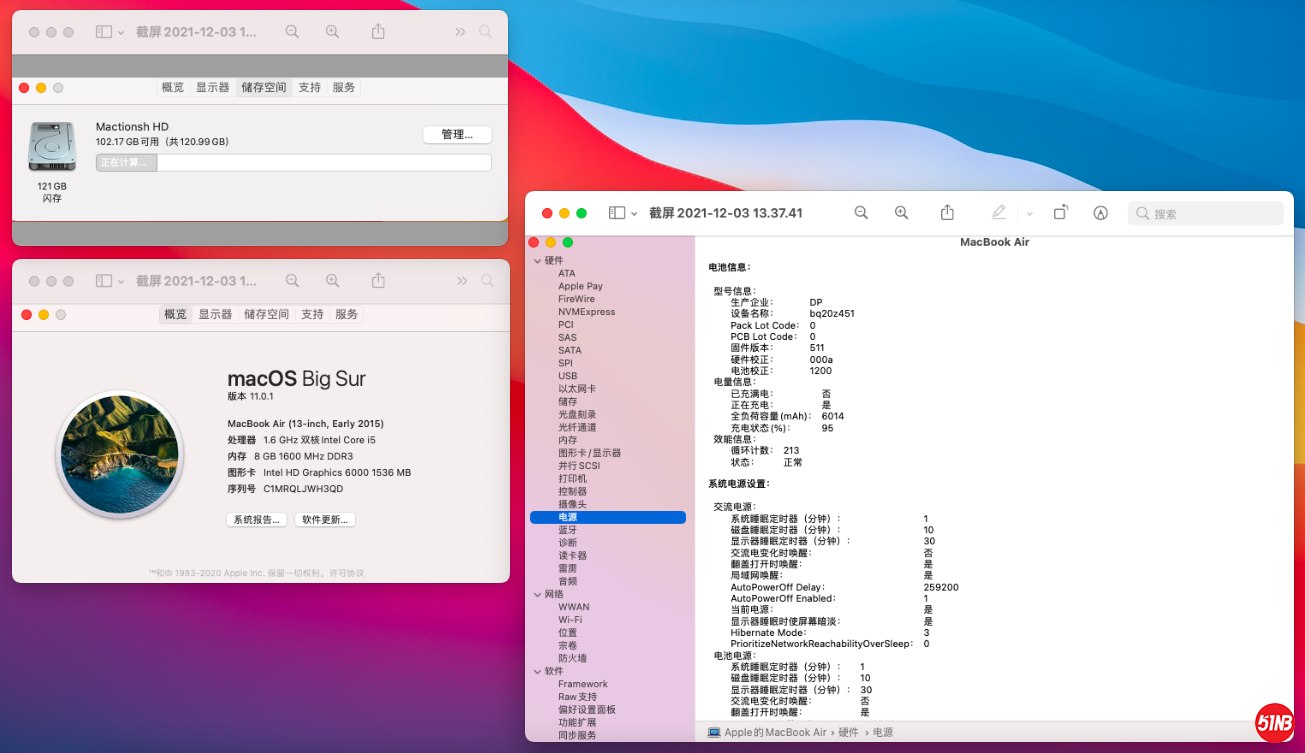Screen dimensions: 1305x753
Task: Zoom in on the 13.37.41 screenshot window
Action: tap(901, 213)
